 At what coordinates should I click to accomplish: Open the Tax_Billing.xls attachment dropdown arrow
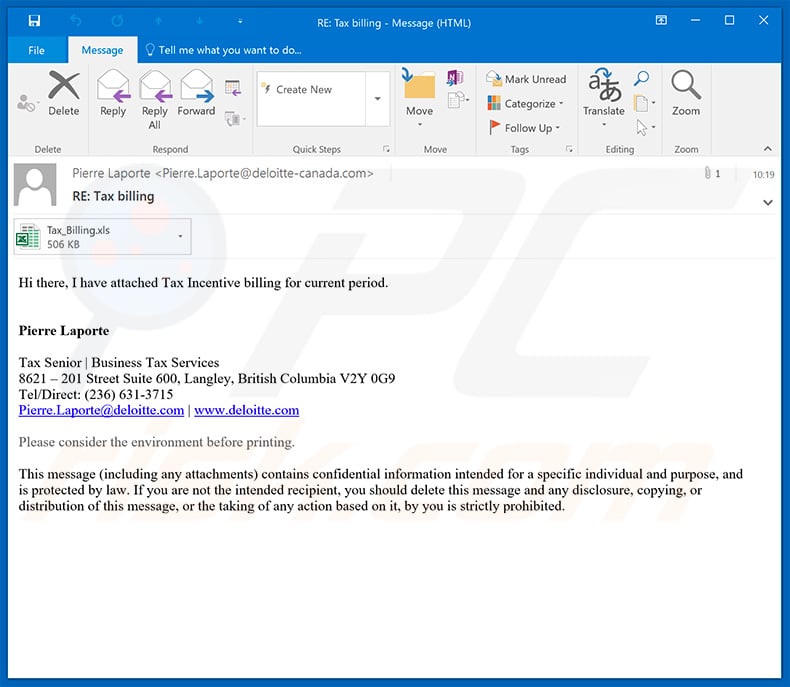pyautogui.click(x=180, y=237)
